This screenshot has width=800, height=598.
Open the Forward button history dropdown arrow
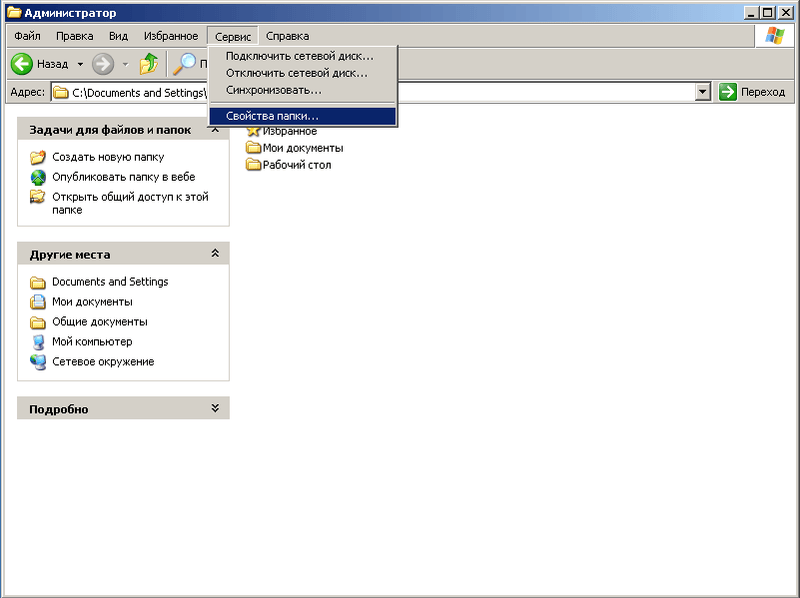(126, 64)
